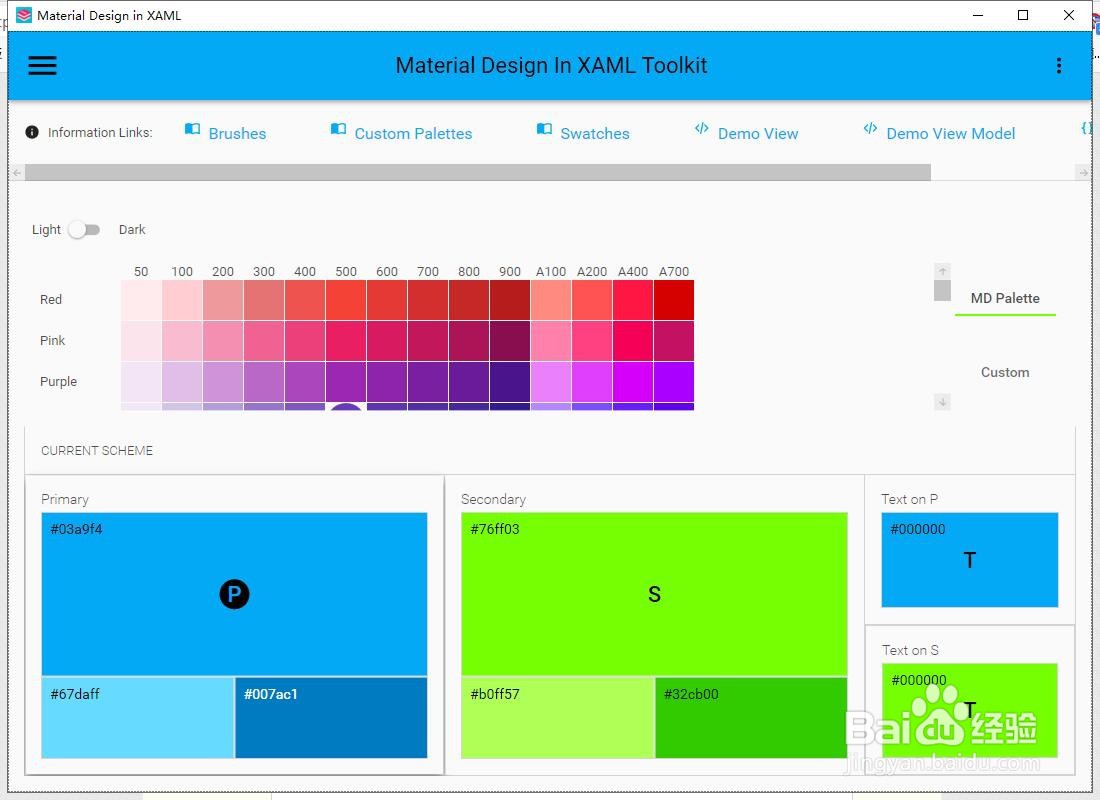Open the Custom Palettes link

(413, 133)
